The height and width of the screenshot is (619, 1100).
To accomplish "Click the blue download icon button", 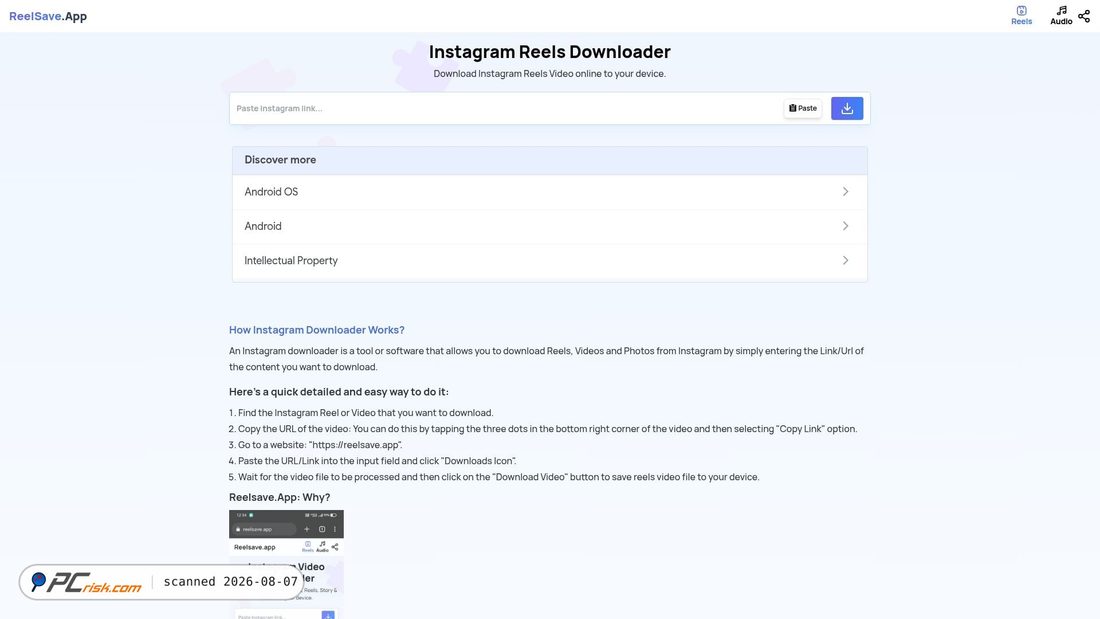I will click(847, 108).
